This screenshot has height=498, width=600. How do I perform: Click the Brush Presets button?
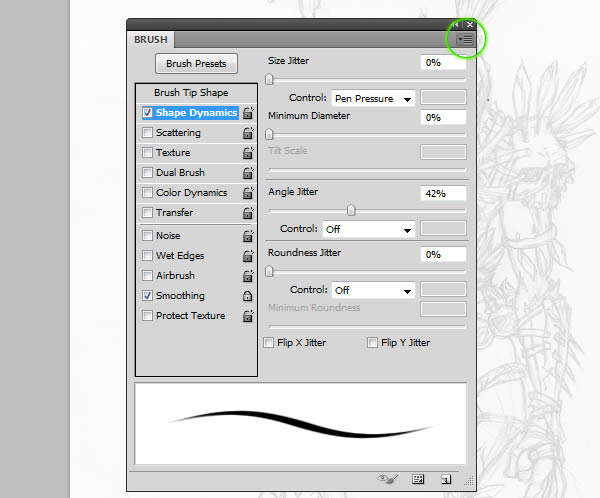[196, 64]
